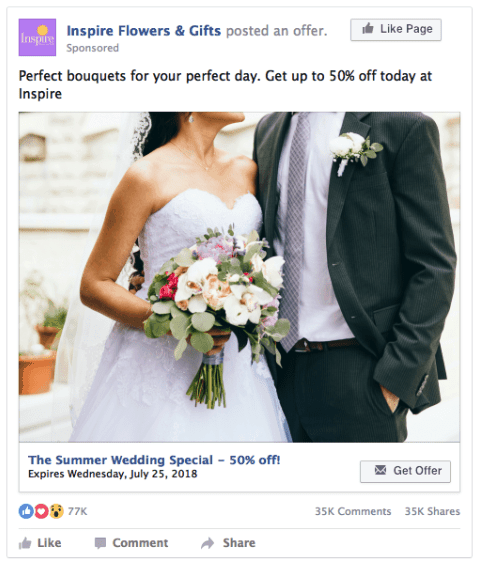Click the Share arrow icon

point(208,543)
